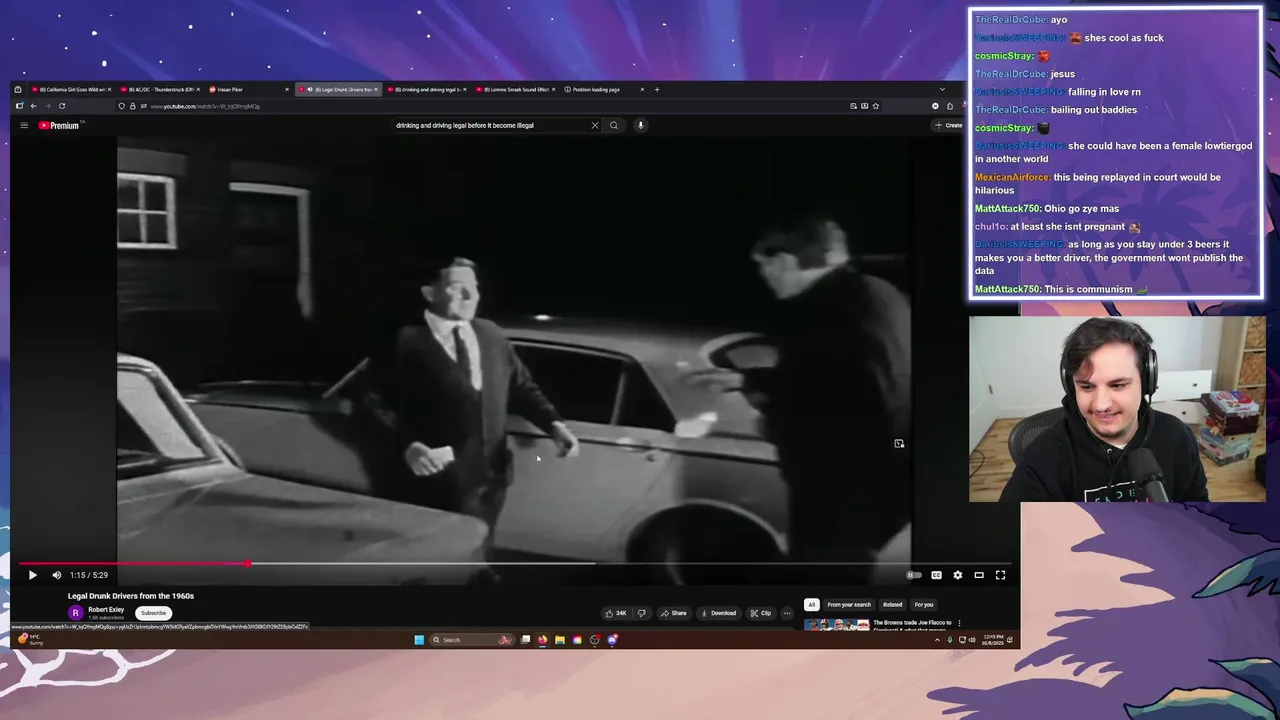Click the search magnifier button
This screenshot has height=720, width=1280.
pyautogui.click(x=614, y=125)
